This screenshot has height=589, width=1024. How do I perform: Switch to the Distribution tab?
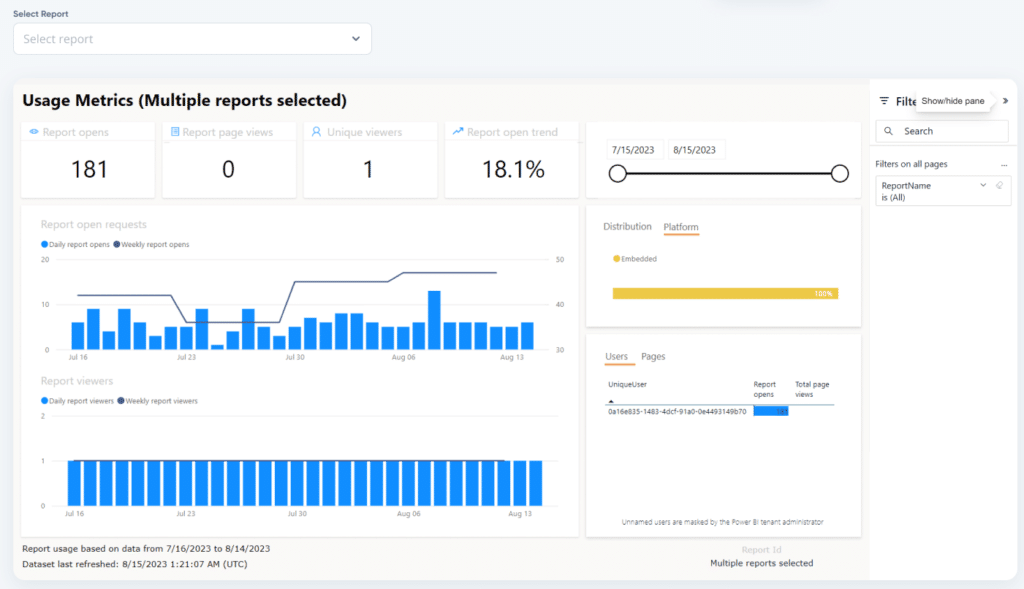pos(627,227)
